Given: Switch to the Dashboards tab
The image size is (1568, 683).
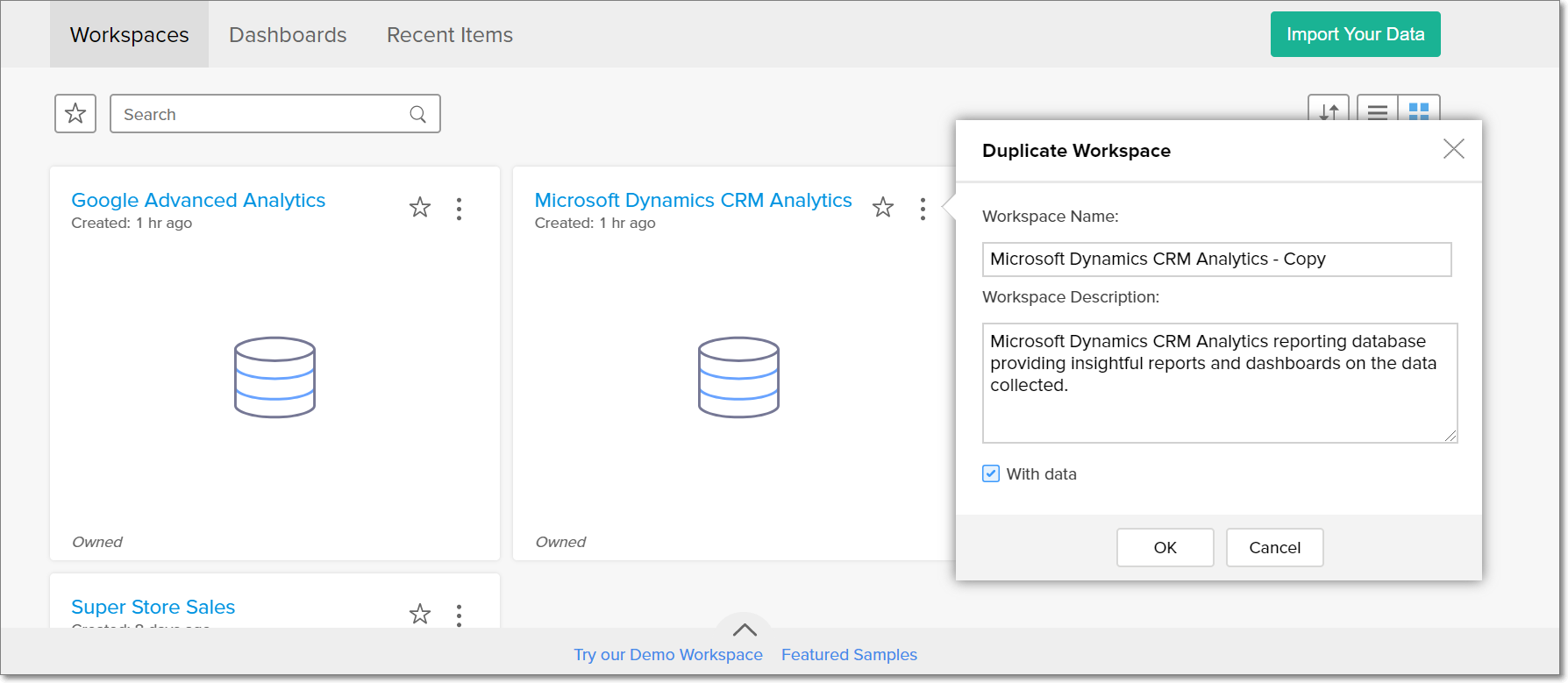Looking at the screenshot, I should 288,35.
